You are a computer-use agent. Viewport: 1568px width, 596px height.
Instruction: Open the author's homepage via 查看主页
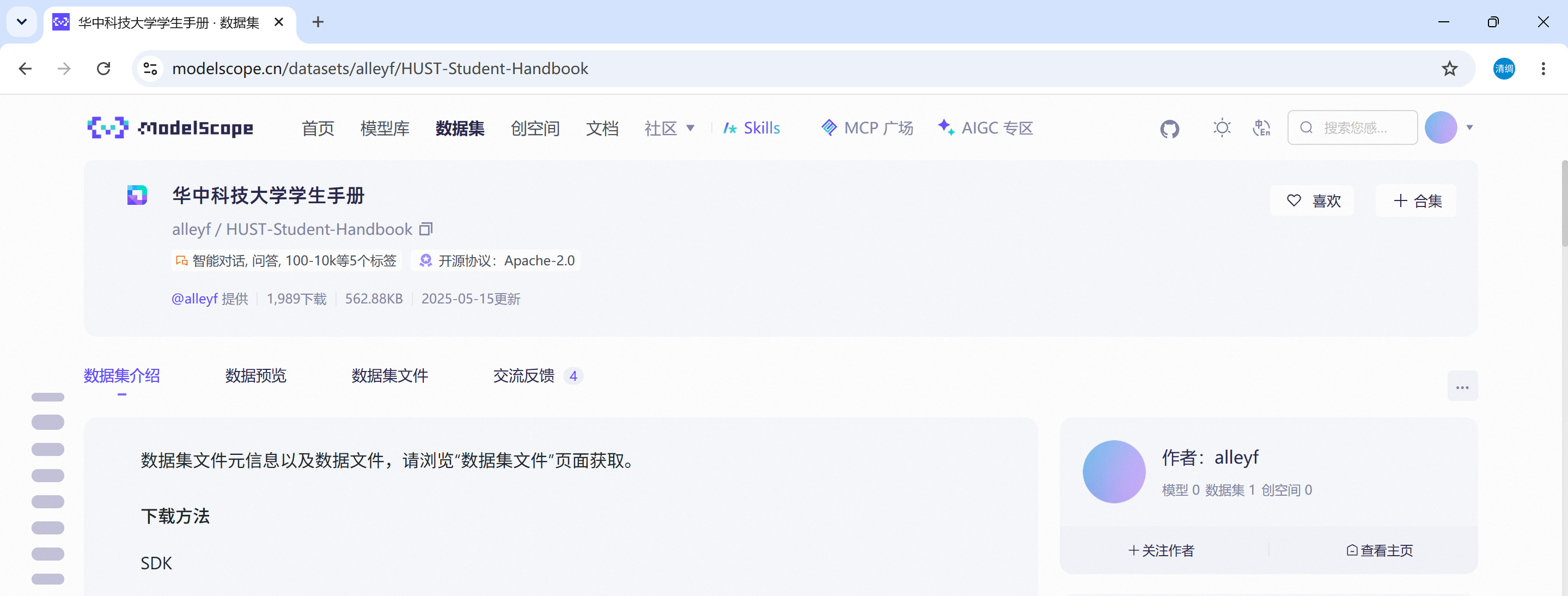(x=1378, y=550)
